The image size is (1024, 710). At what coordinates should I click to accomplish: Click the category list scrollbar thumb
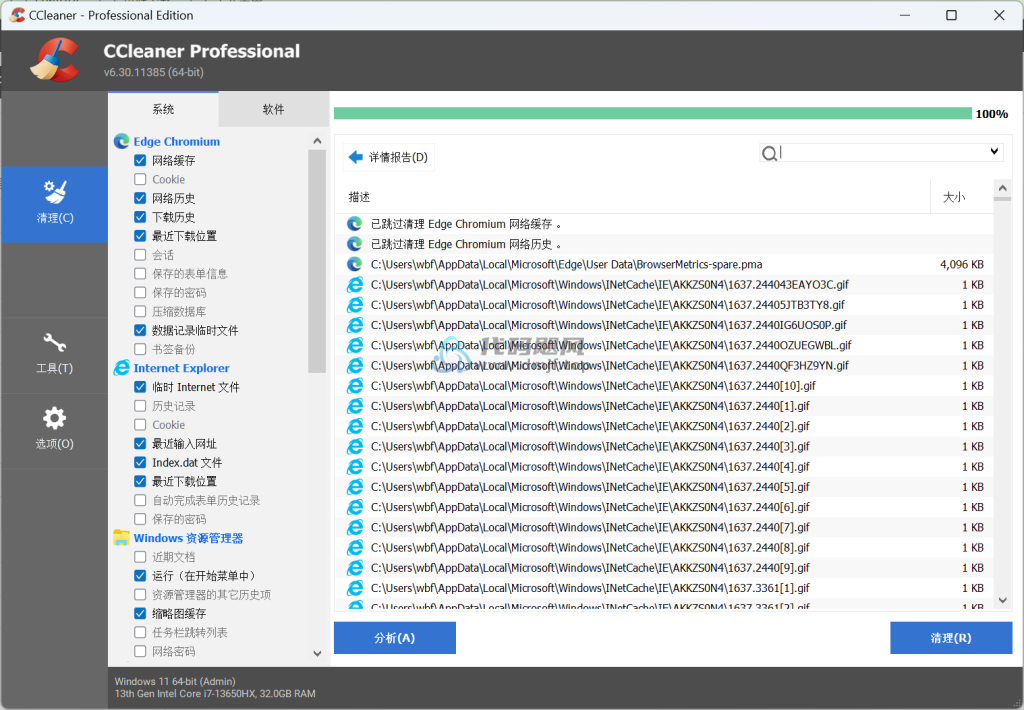[x=317, y=261]
